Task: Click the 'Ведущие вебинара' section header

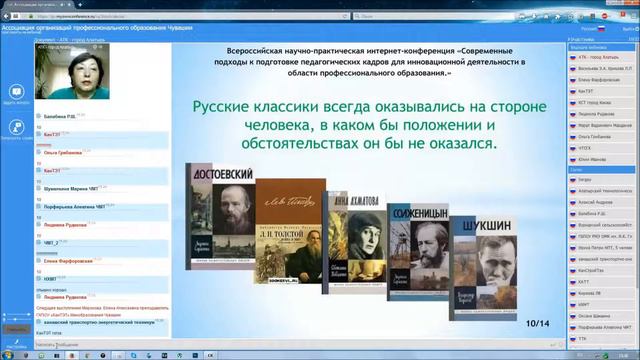Action: pos(601,47)
